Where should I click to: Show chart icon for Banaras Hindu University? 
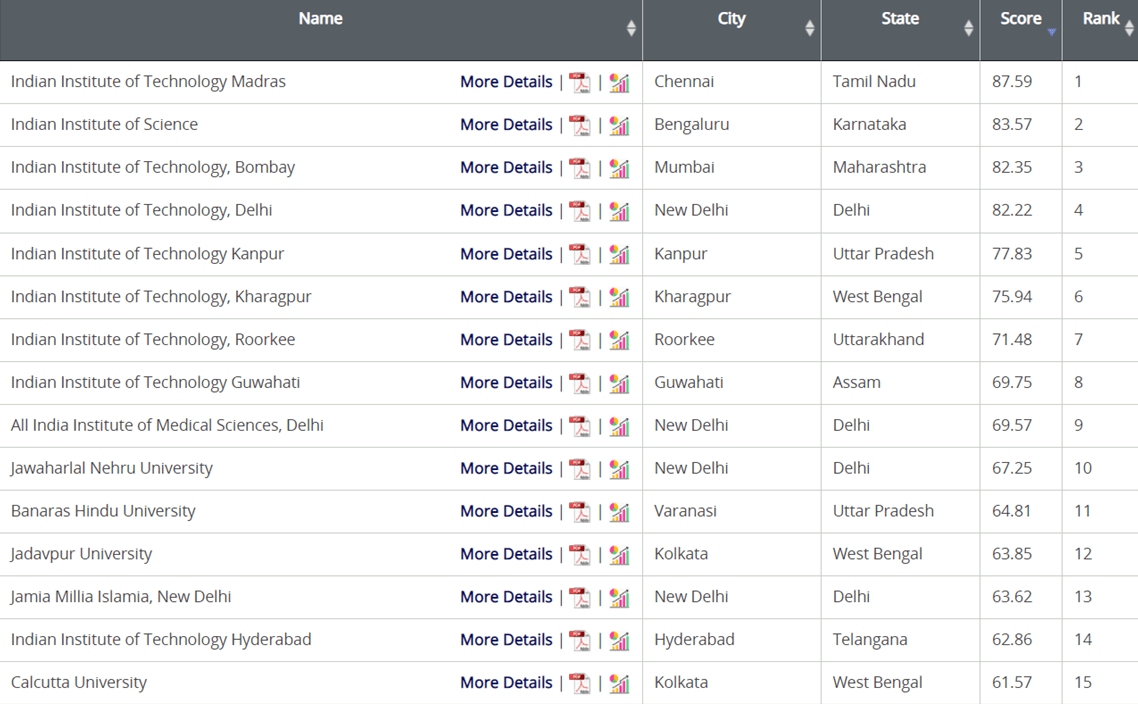point(619,512)
